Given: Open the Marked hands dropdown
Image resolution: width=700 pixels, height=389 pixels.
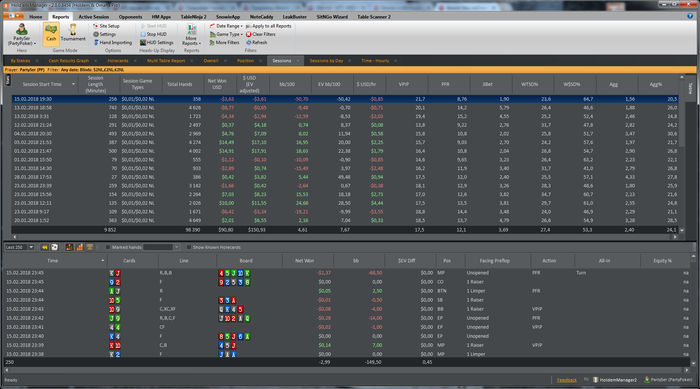Looking at the screenshot, I should coord(176,247).
